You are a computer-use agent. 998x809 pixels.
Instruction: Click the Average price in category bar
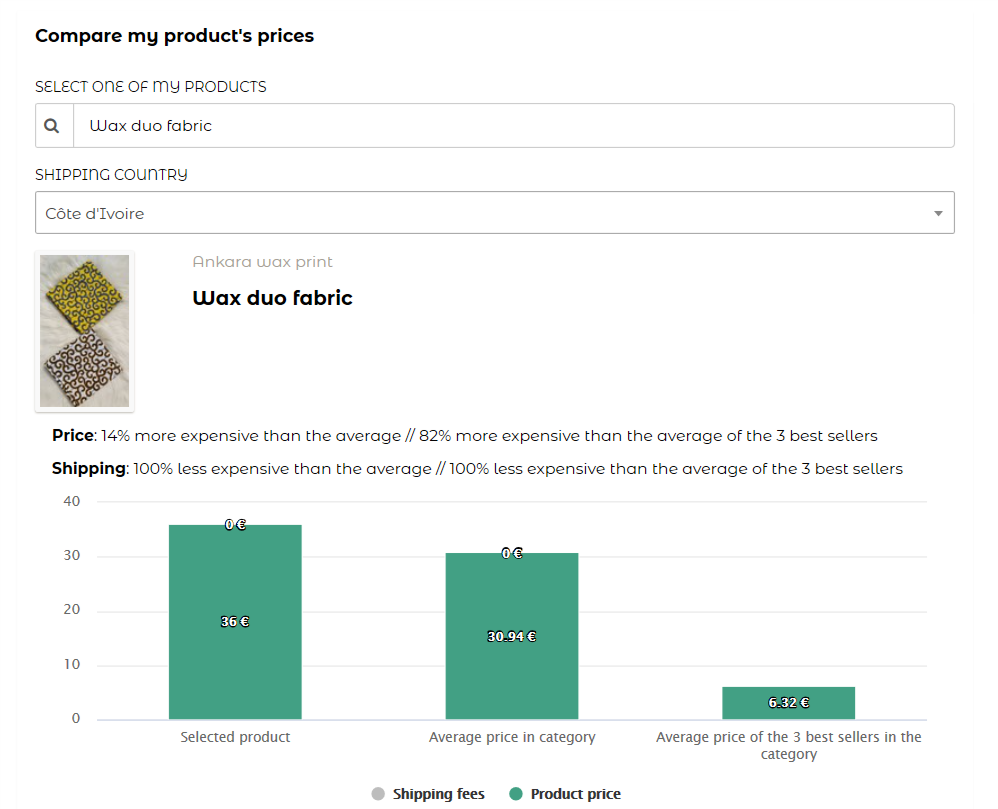[x=511, y=680]
